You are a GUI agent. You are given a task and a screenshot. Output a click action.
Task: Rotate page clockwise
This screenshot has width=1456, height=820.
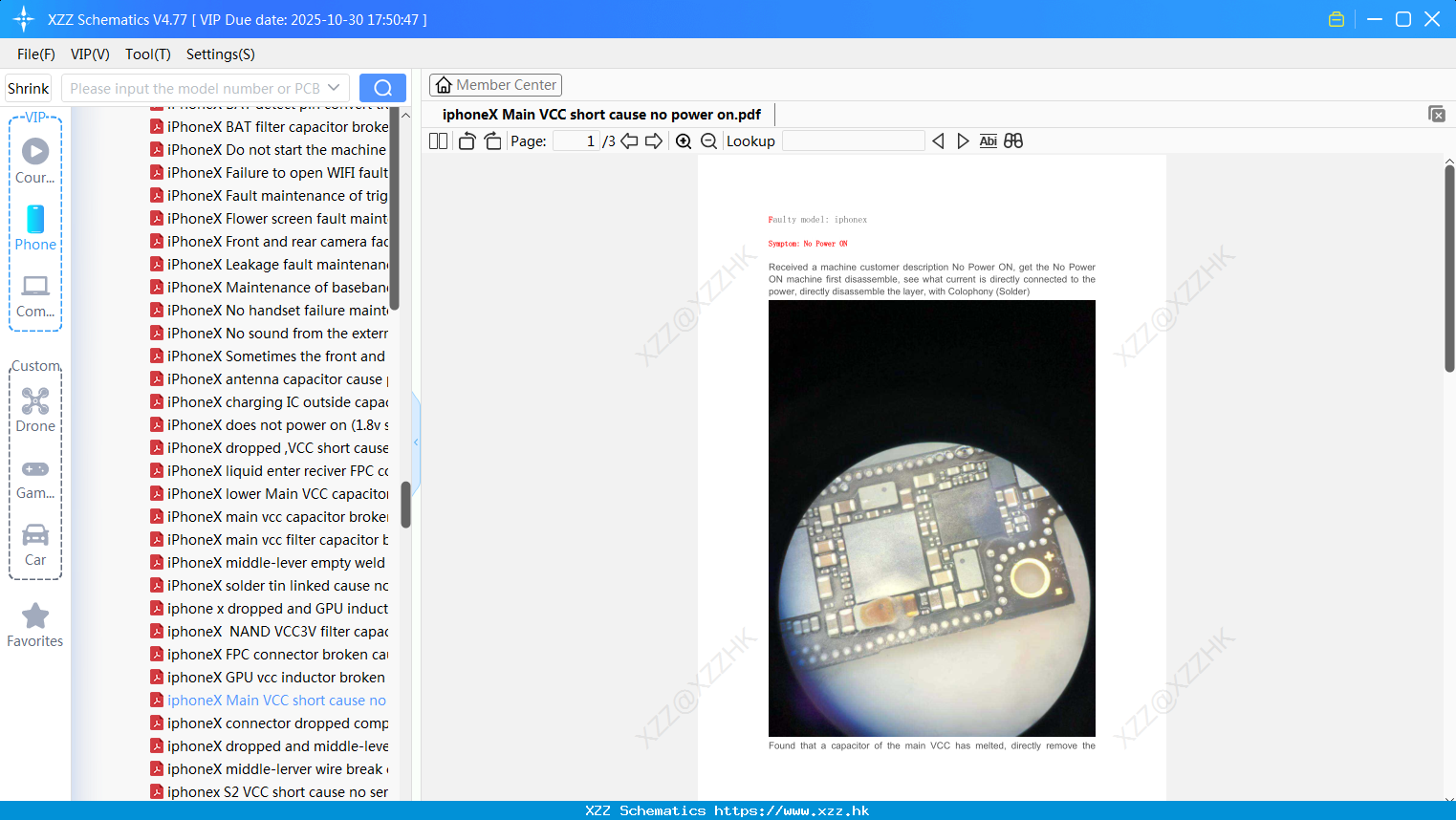point(492,140)
